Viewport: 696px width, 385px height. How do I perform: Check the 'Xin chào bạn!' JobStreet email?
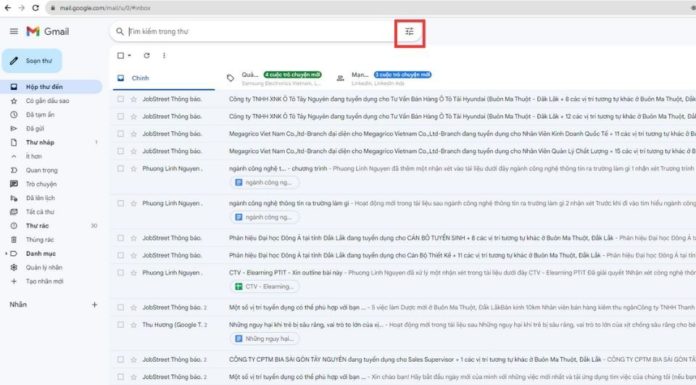coord(120,377)
